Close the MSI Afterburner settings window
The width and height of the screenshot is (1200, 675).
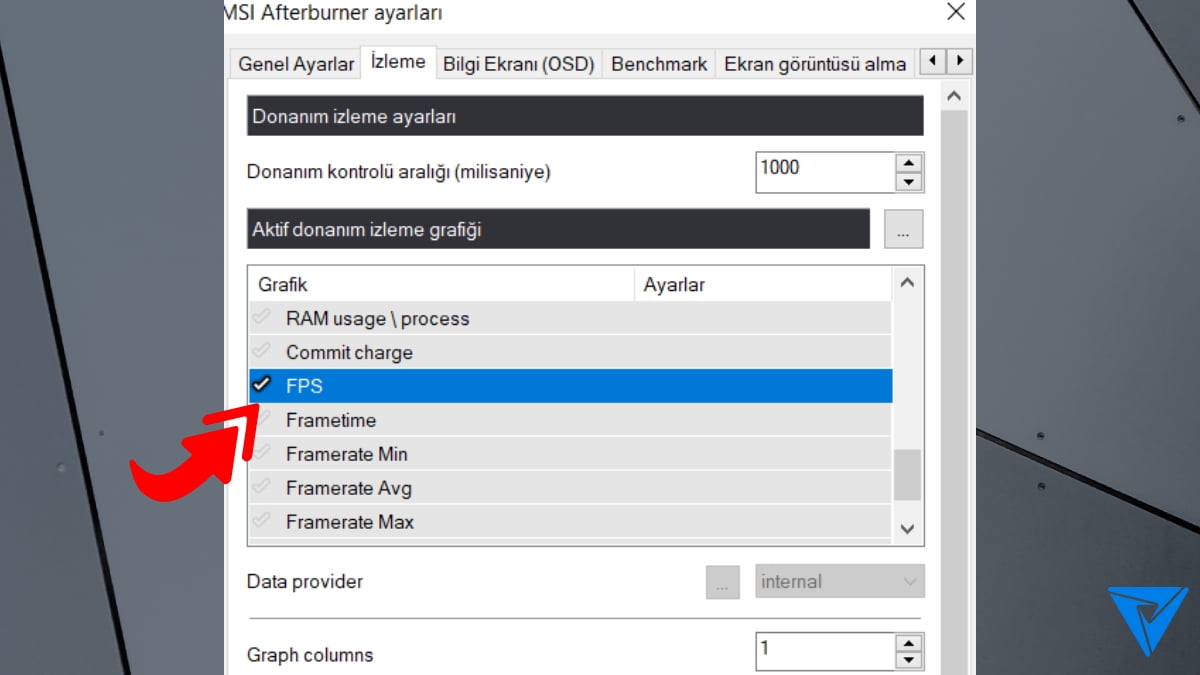955,12
